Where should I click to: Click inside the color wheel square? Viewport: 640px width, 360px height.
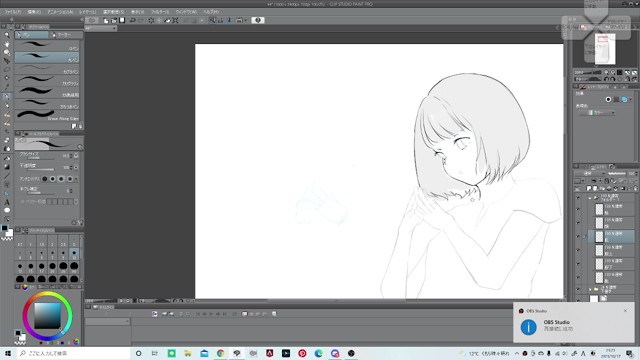pyautogui.click(x=47, y=316)
